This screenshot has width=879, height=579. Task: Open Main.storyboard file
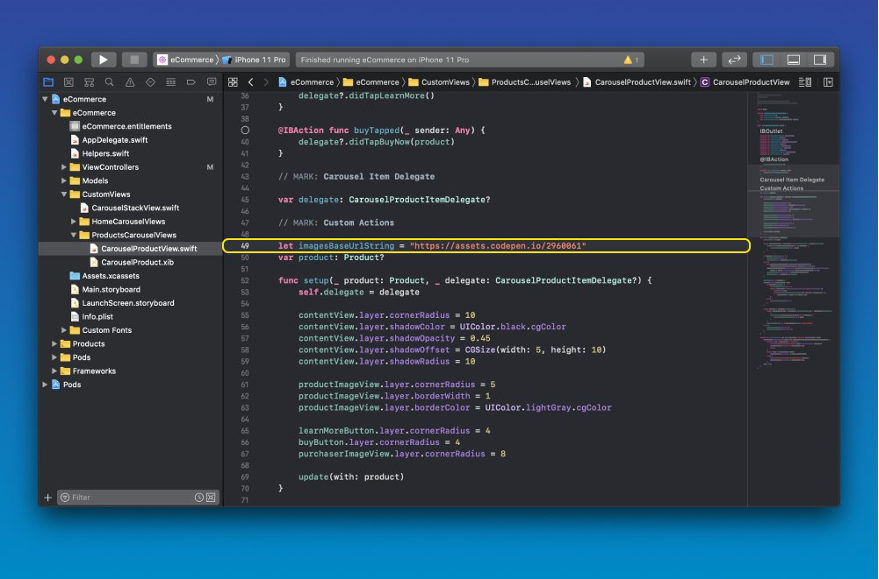pos(110,289)
